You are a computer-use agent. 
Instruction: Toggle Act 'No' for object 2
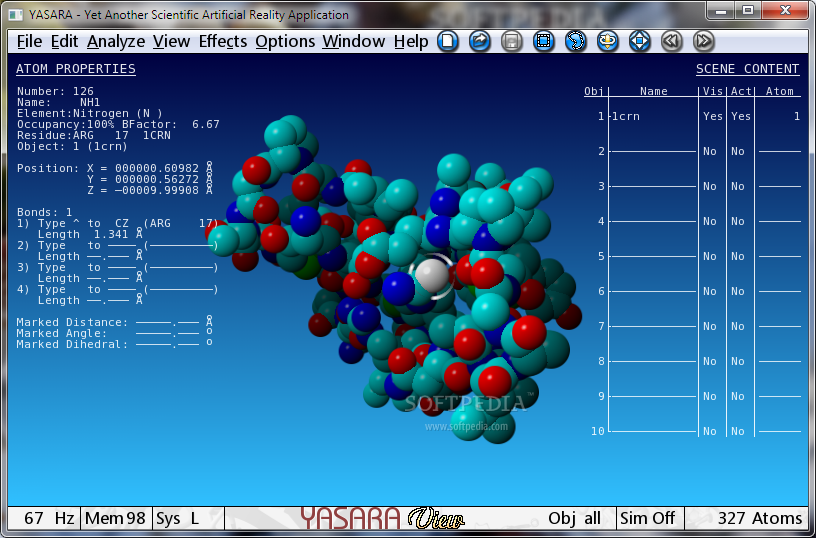737,151
